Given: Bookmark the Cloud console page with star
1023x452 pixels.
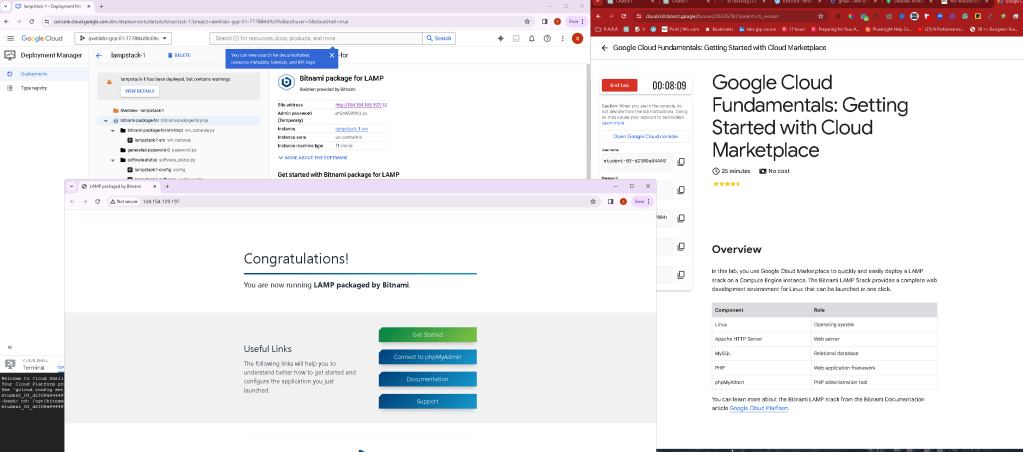Looking at the screenshot, I should click(527, 22).
